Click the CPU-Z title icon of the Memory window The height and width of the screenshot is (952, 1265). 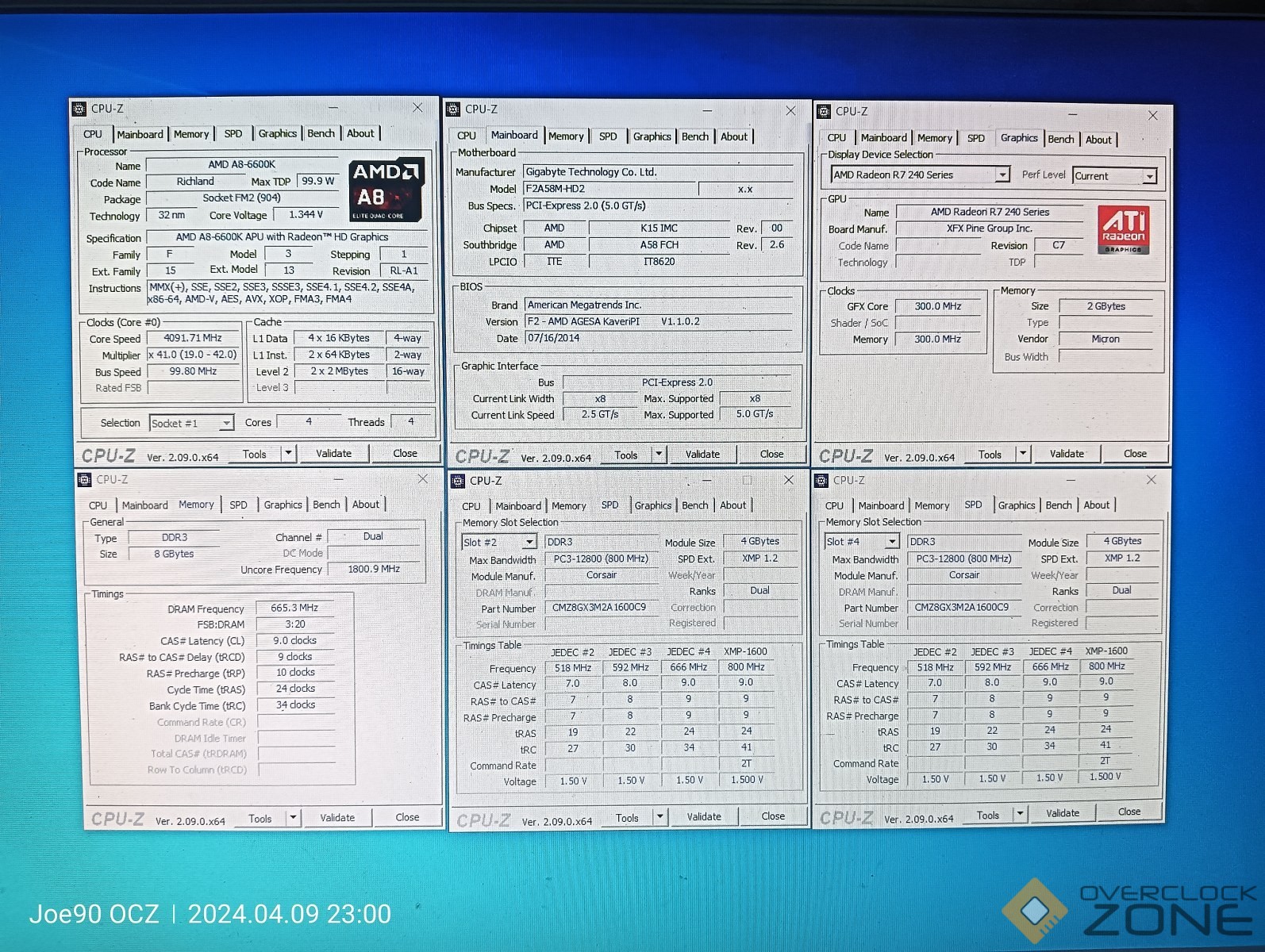(84, 480)
